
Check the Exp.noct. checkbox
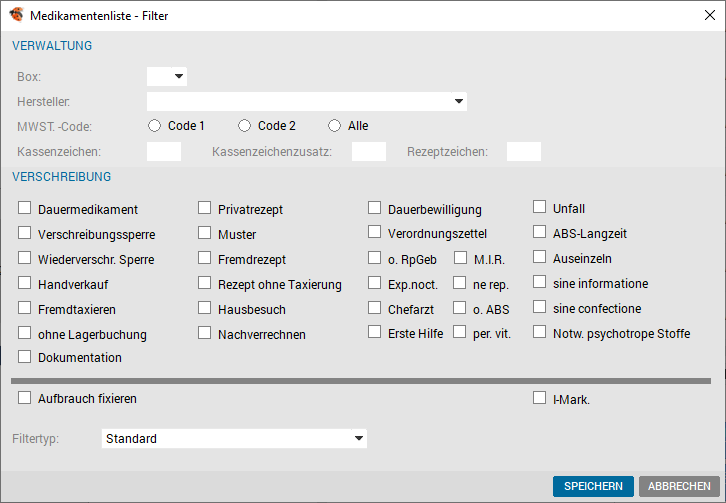tap(375, 283)
